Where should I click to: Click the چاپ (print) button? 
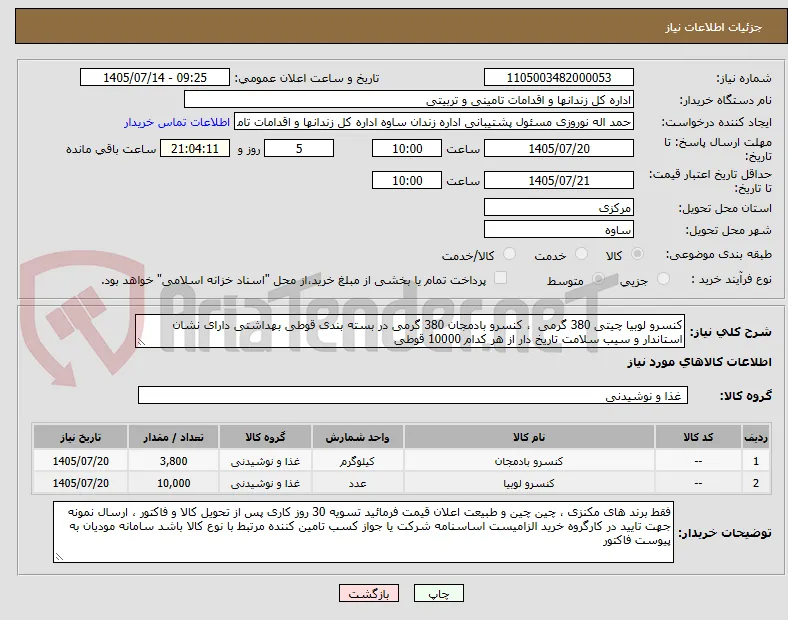[x=438, y=593]
